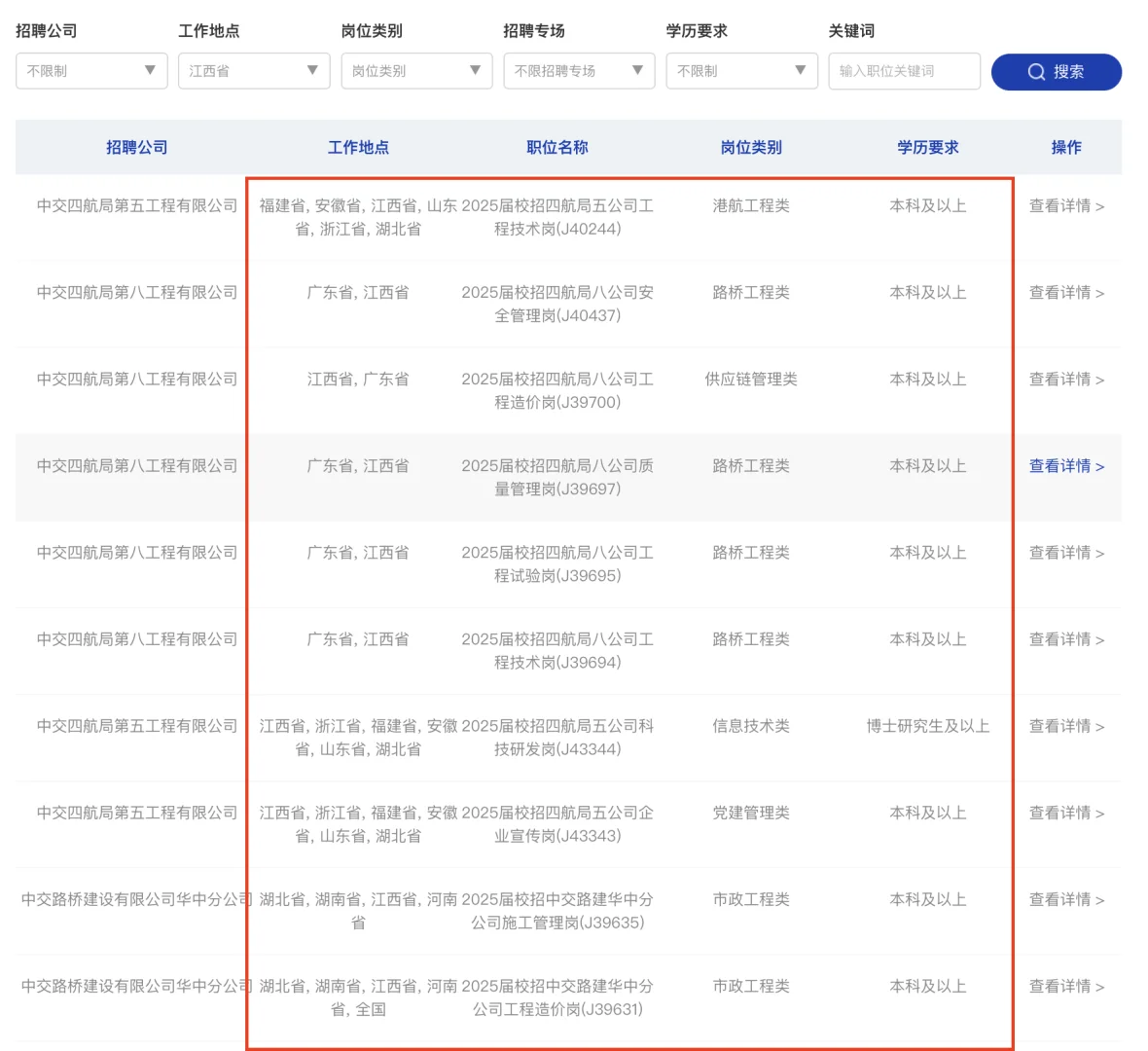This screenshot has height=1051, width=1148.
Task: Select job title 企业宣传岗(J43343)
Action: (557, 824)
